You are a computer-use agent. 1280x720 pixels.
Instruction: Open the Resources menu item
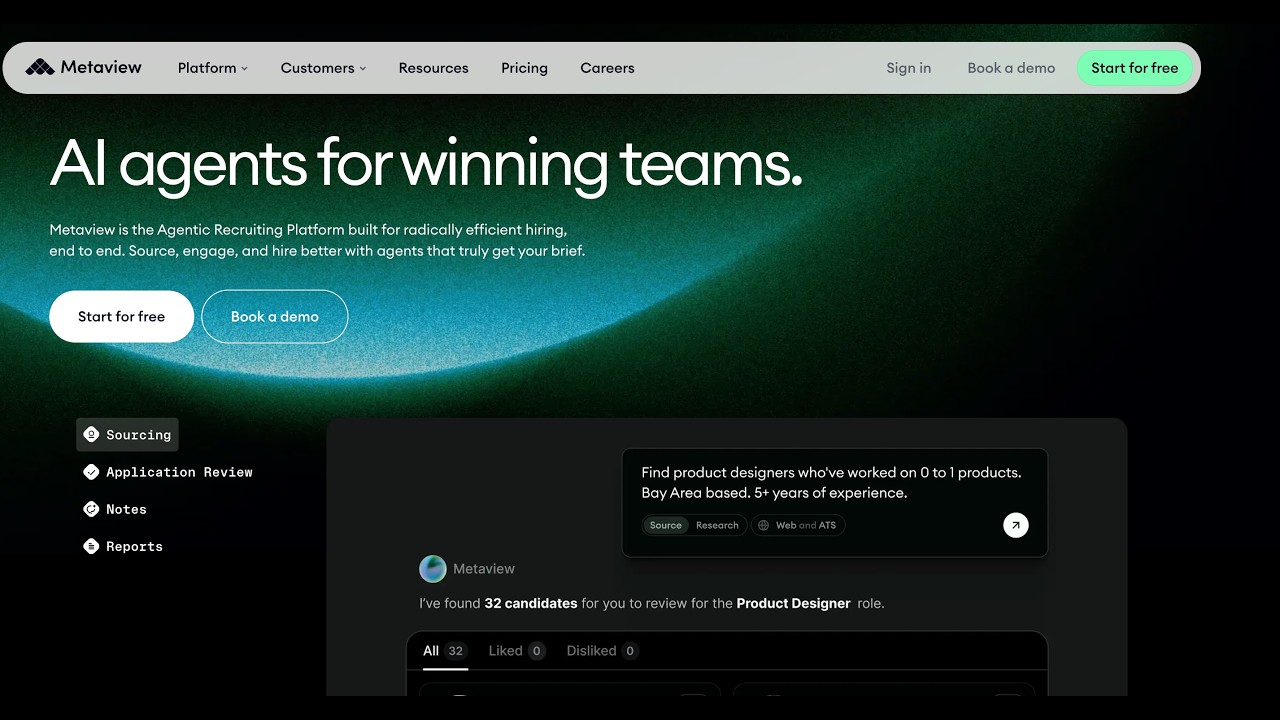point(433,68)
